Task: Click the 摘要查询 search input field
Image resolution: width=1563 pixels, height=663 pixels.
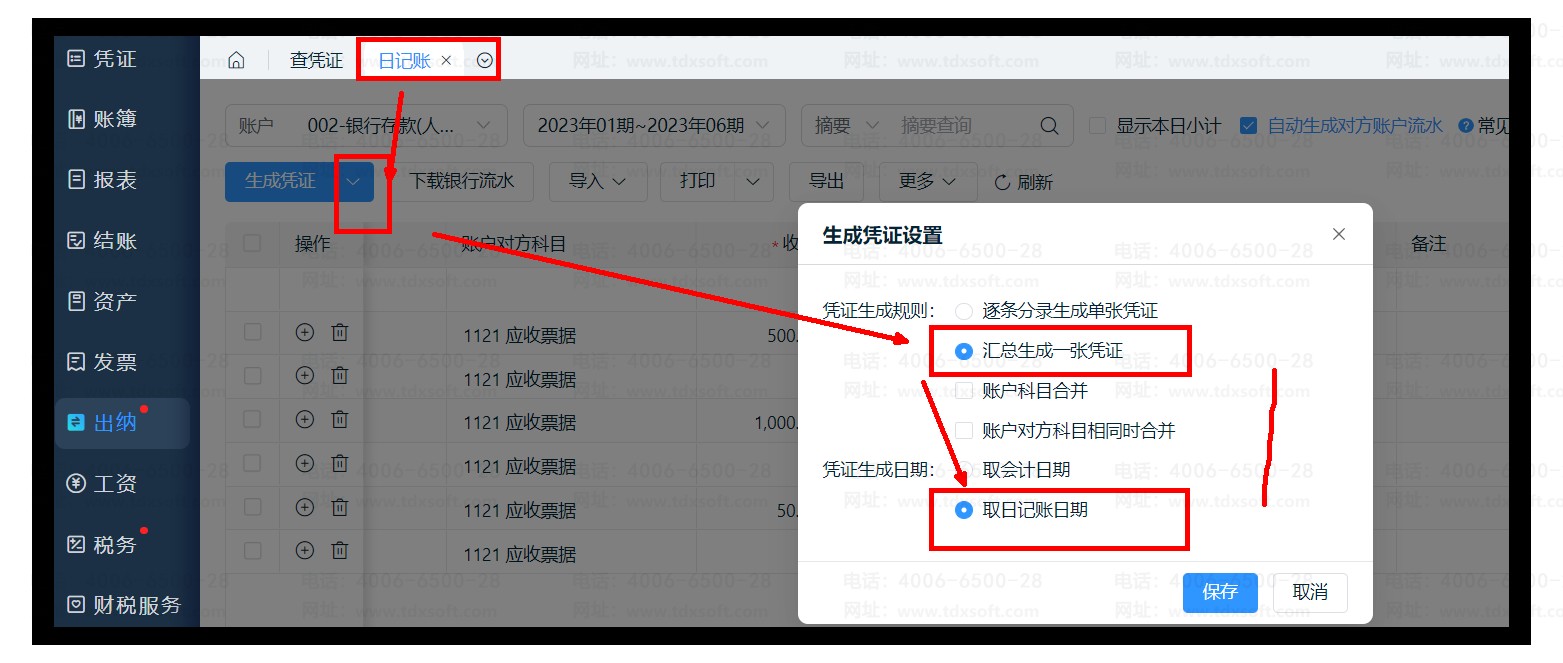Action: [960, 126]
